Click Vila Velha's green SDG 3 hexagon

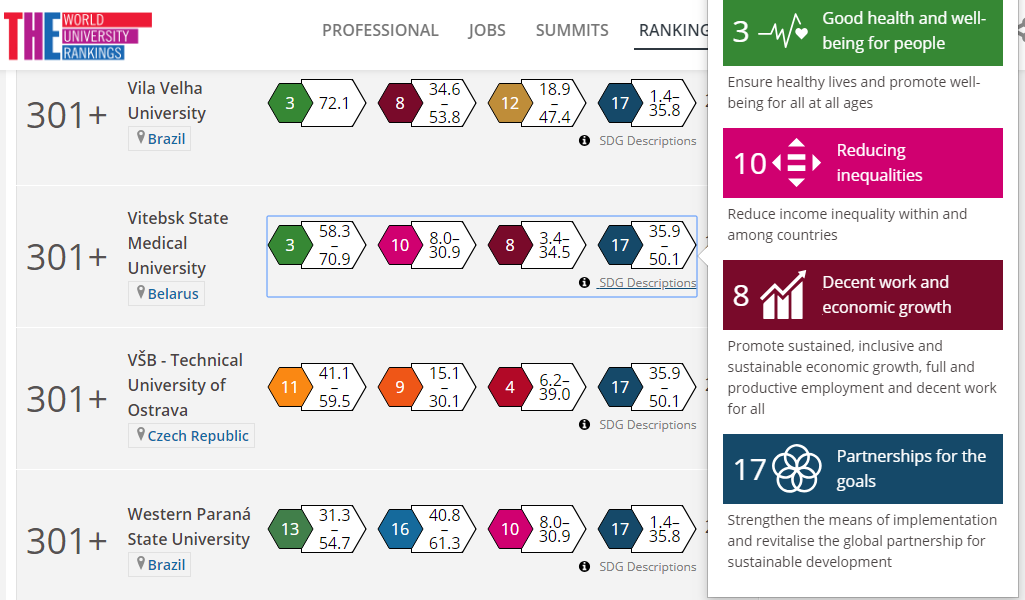point(290,103)
